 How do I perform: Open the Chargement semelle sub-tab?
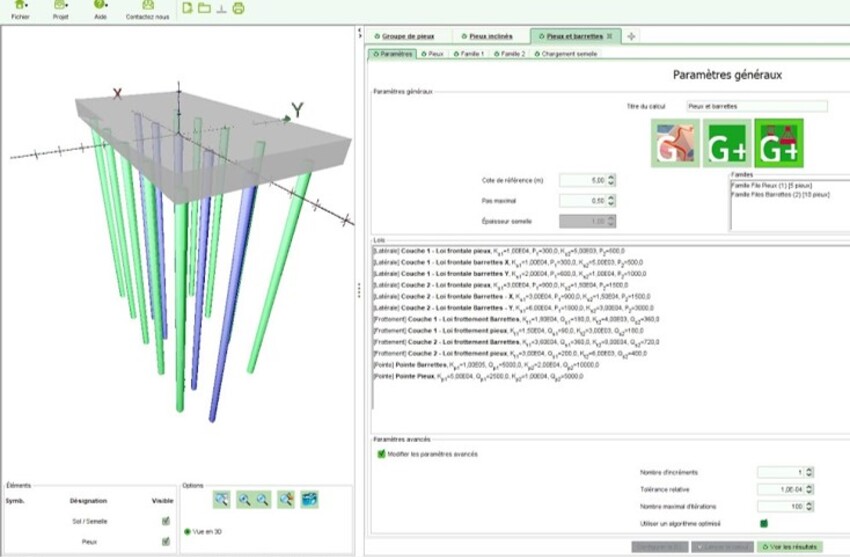click(566, 53)
